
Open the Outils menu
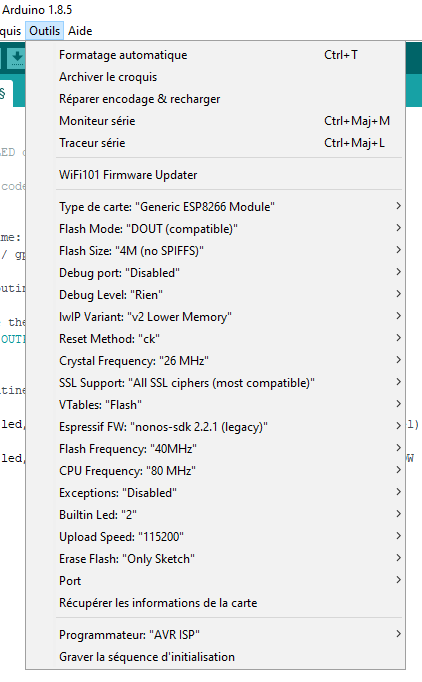44,31
